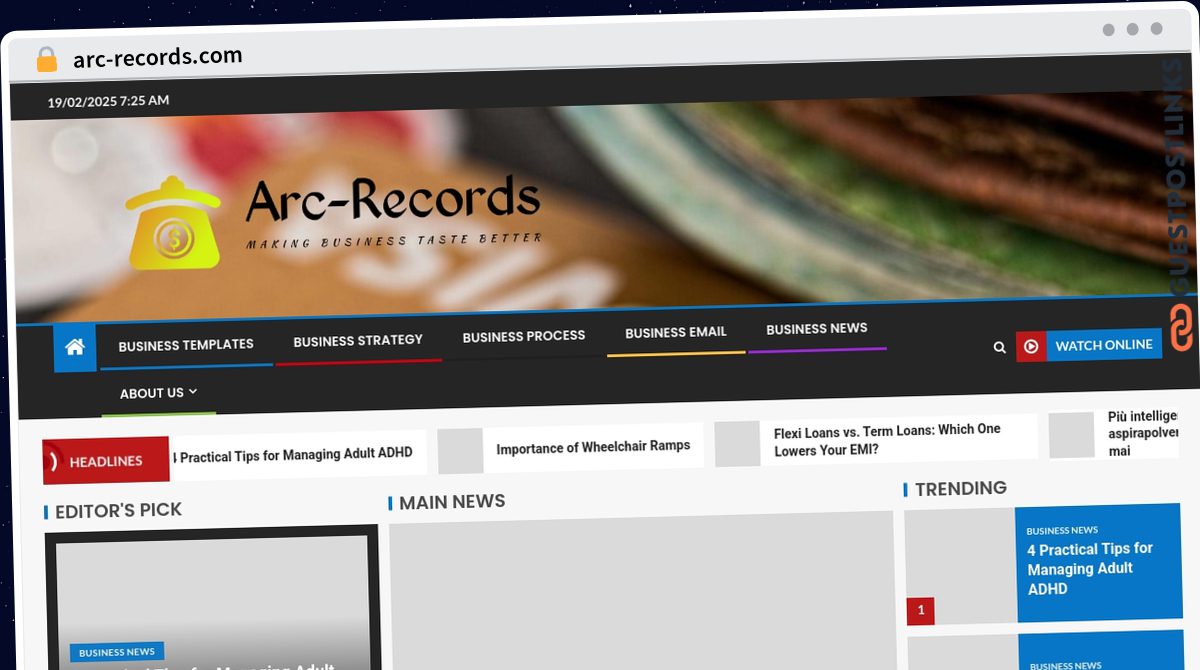Open the search magnifier icon

999,347
